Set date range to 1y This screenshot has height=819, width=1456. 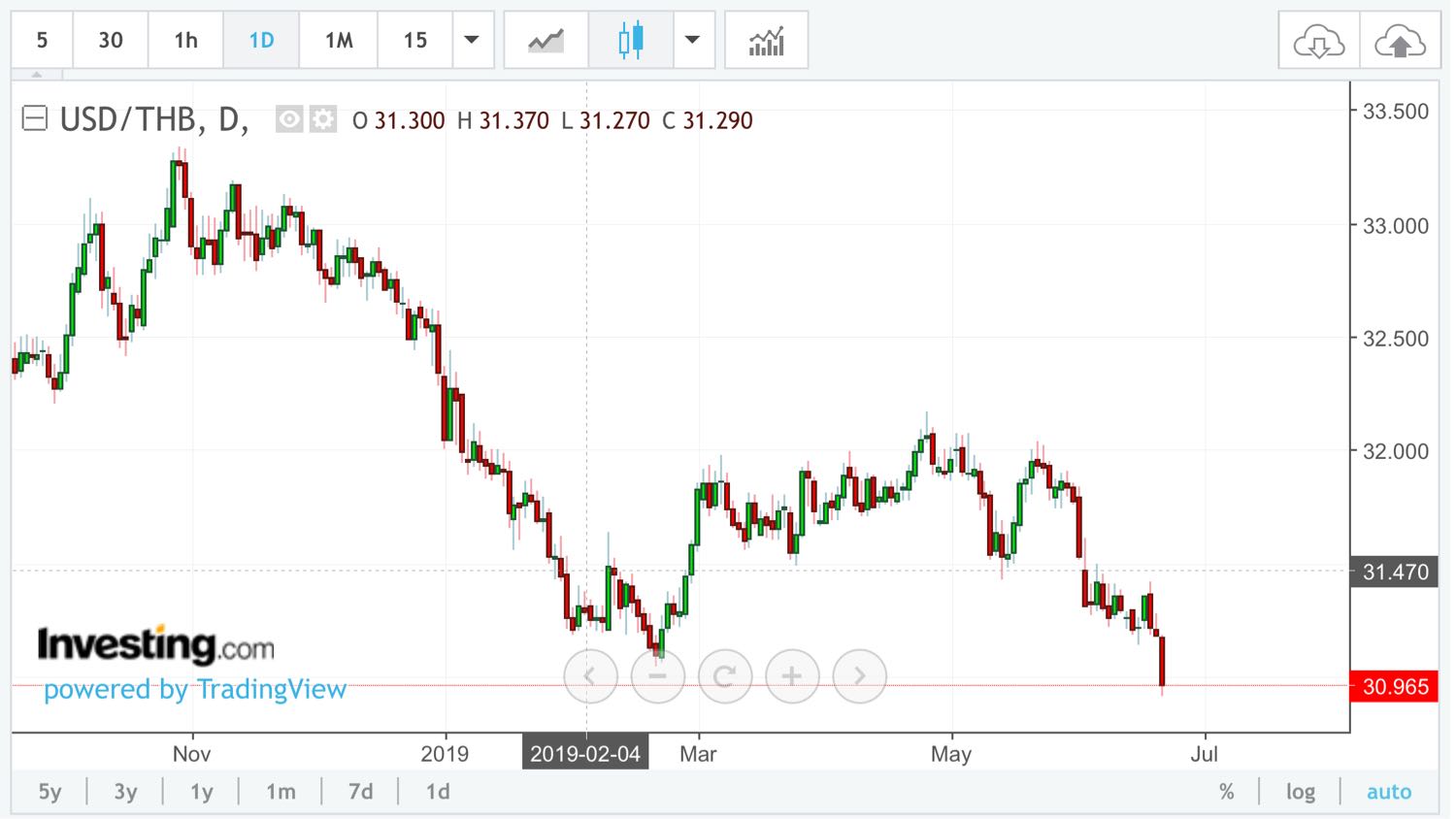coord(201,792)
